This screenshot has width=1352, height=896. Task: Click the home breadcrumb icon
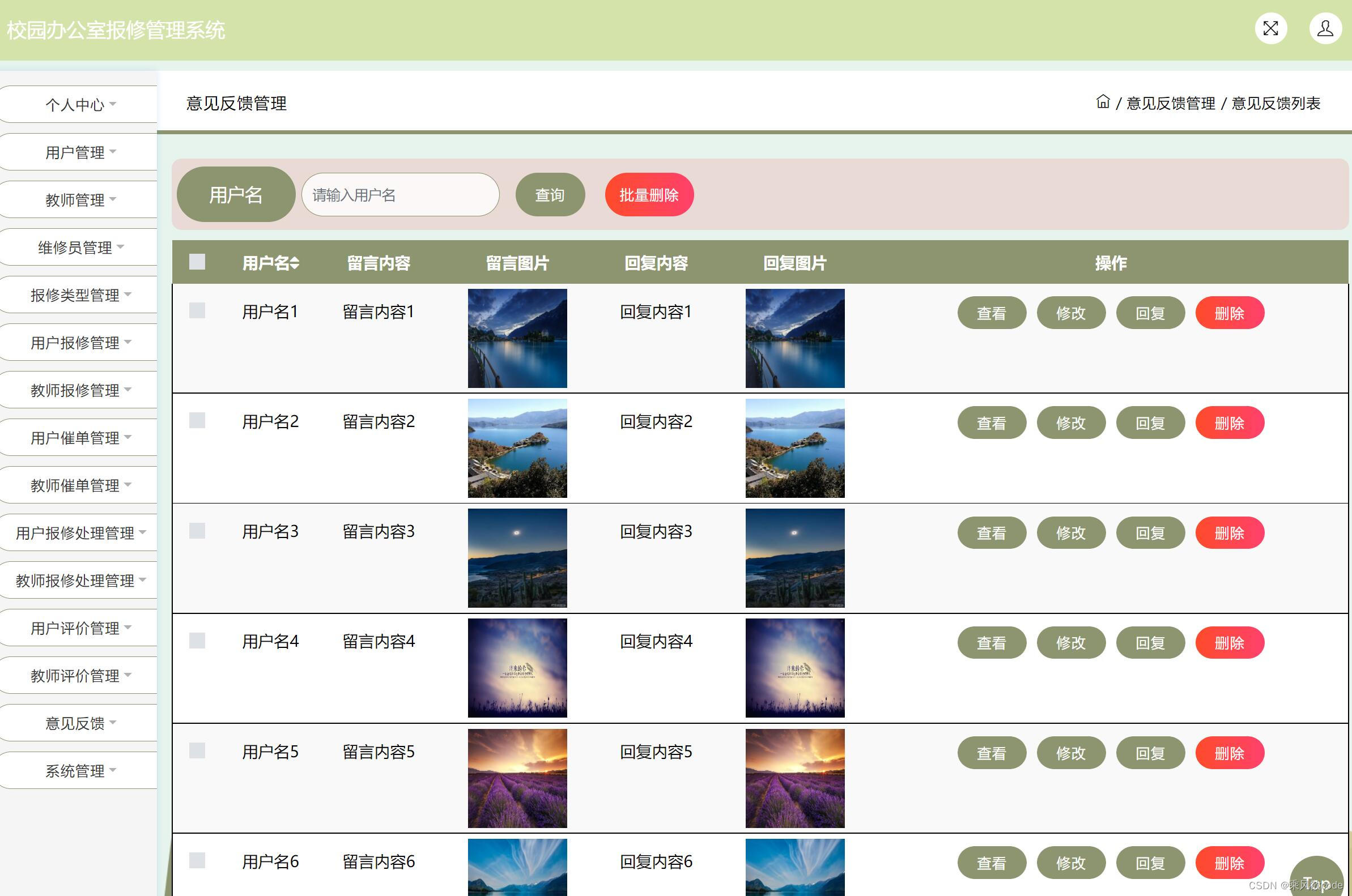1103,104
